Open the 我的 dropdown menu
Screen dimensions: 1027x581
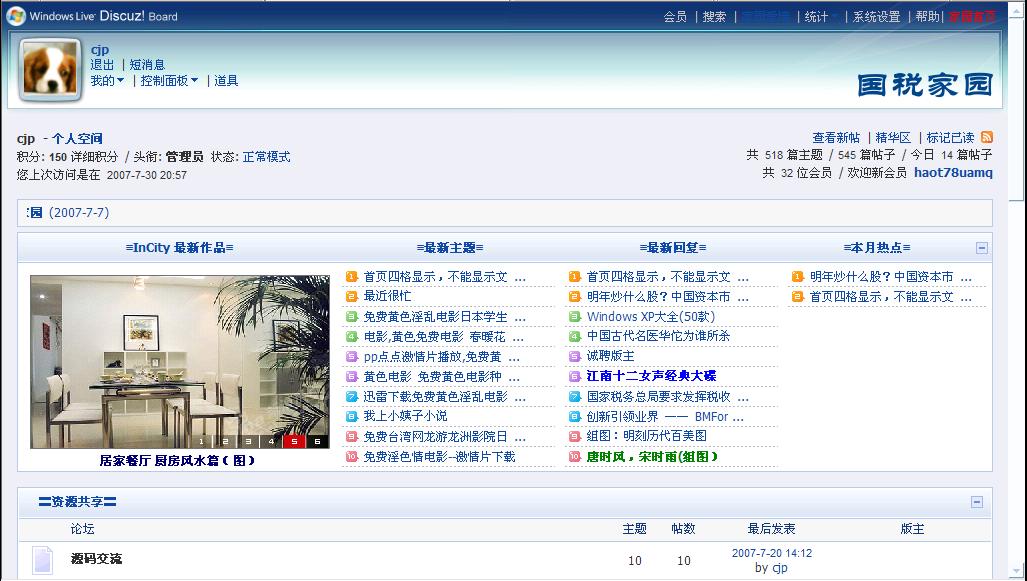107,81
